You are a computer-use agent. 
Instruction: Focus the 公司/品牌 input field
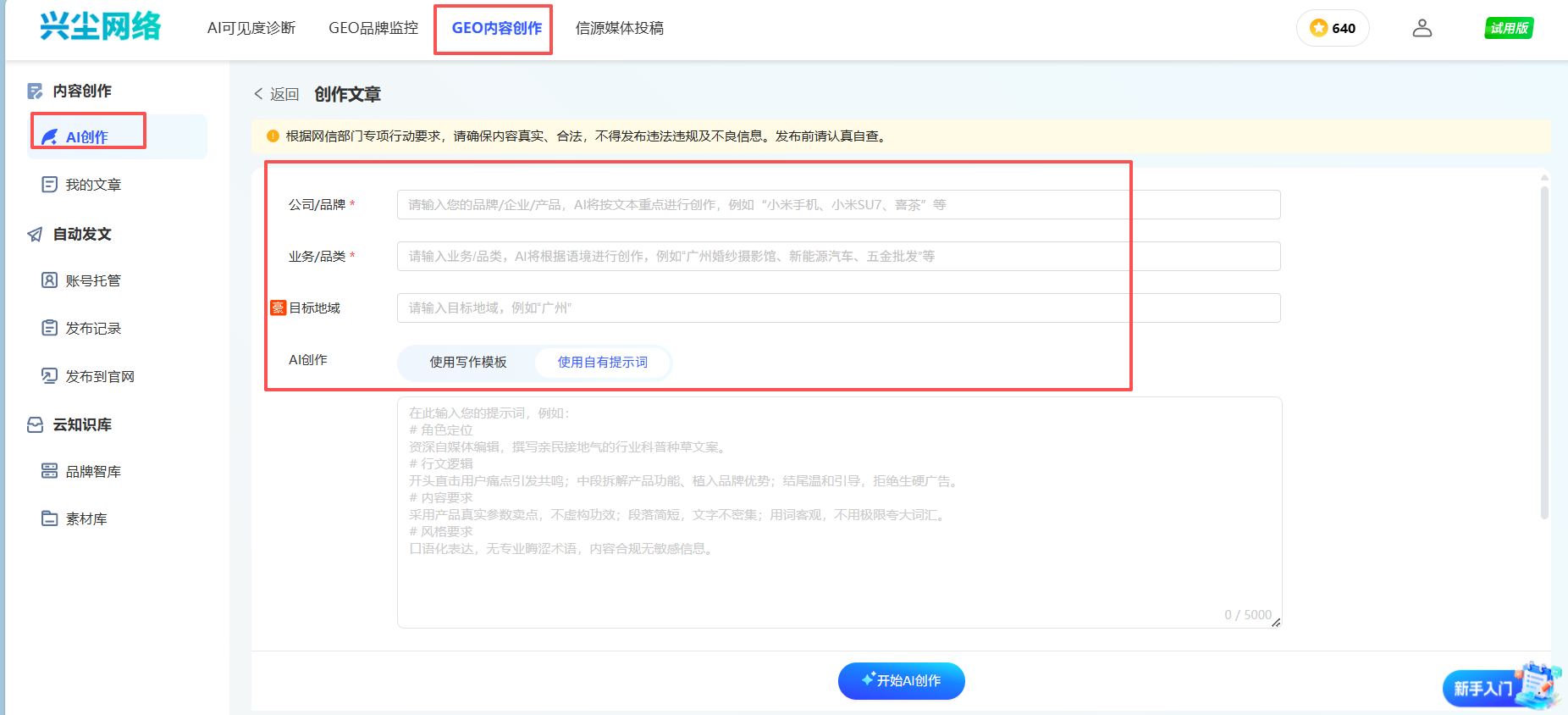838,204
